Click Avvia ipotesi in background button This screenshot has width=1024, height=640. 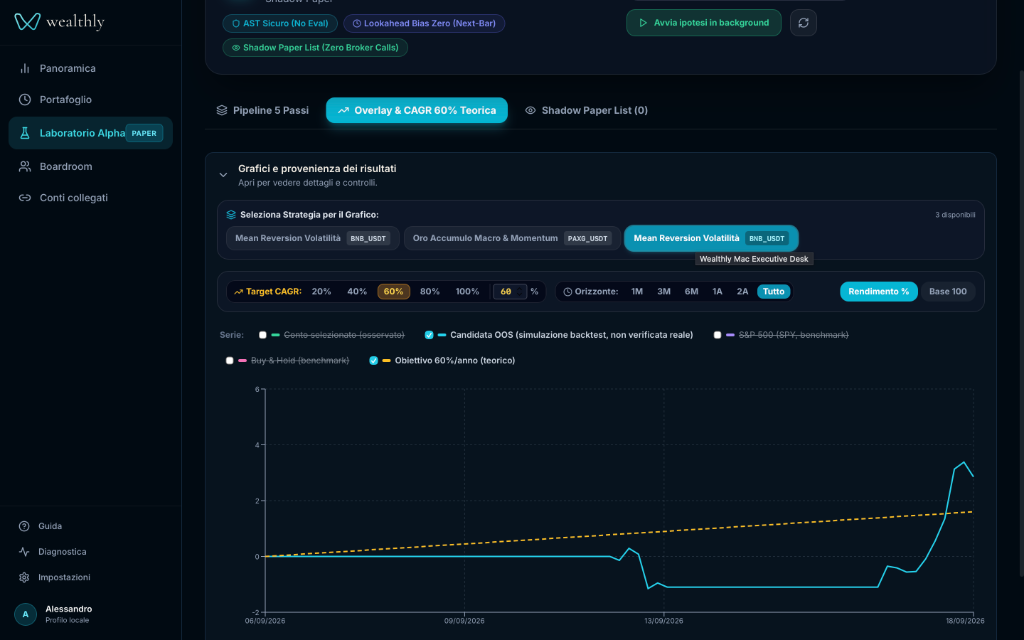tap(703, 23)
